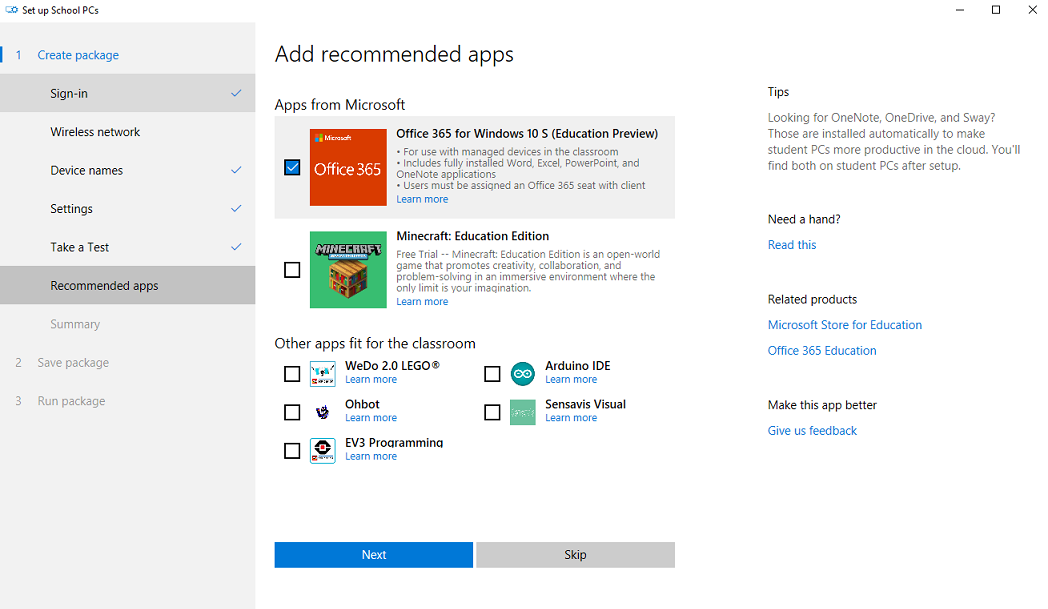The width and height of the screenshot is (1048, 609).
Task: Click the Arduino IDE icon
Action: pos(522,374)
